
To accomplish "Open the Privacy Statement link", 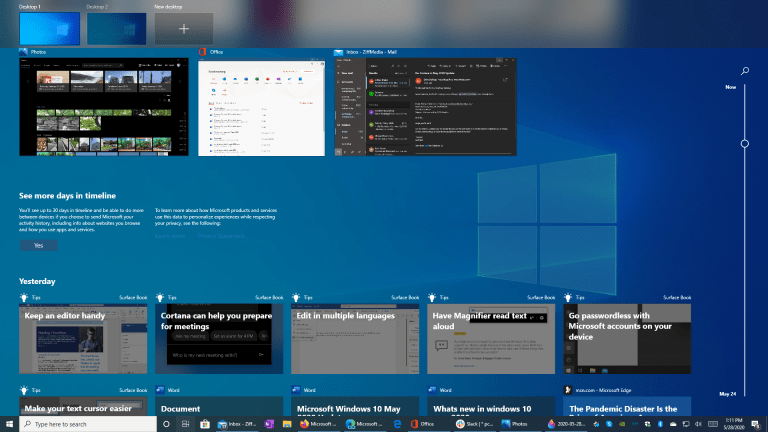I will pos(221,236).
